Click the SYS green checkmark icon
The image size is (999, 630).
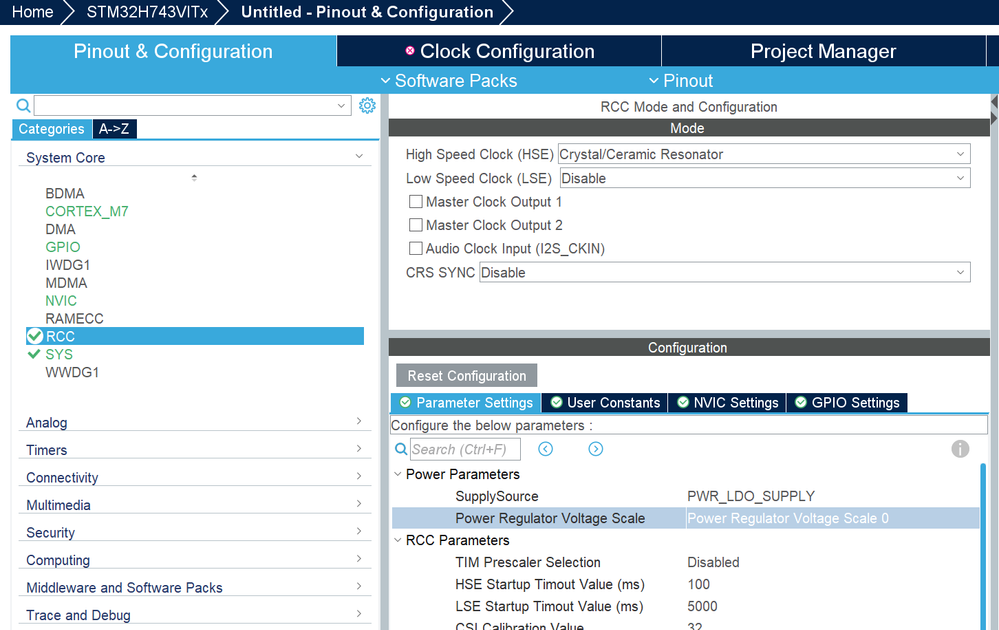(34, 354)
